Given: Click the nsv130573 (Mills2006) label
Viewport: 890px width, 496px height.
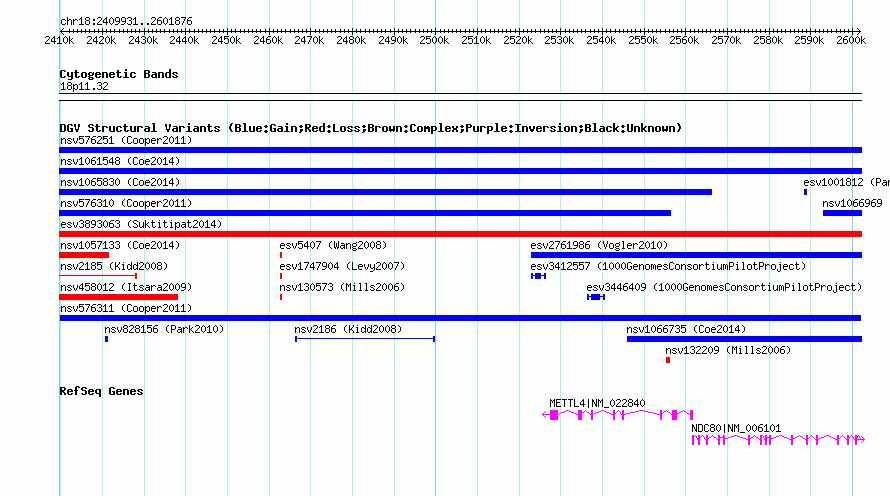Looking at the screenshot, I should tap(342, 287).
